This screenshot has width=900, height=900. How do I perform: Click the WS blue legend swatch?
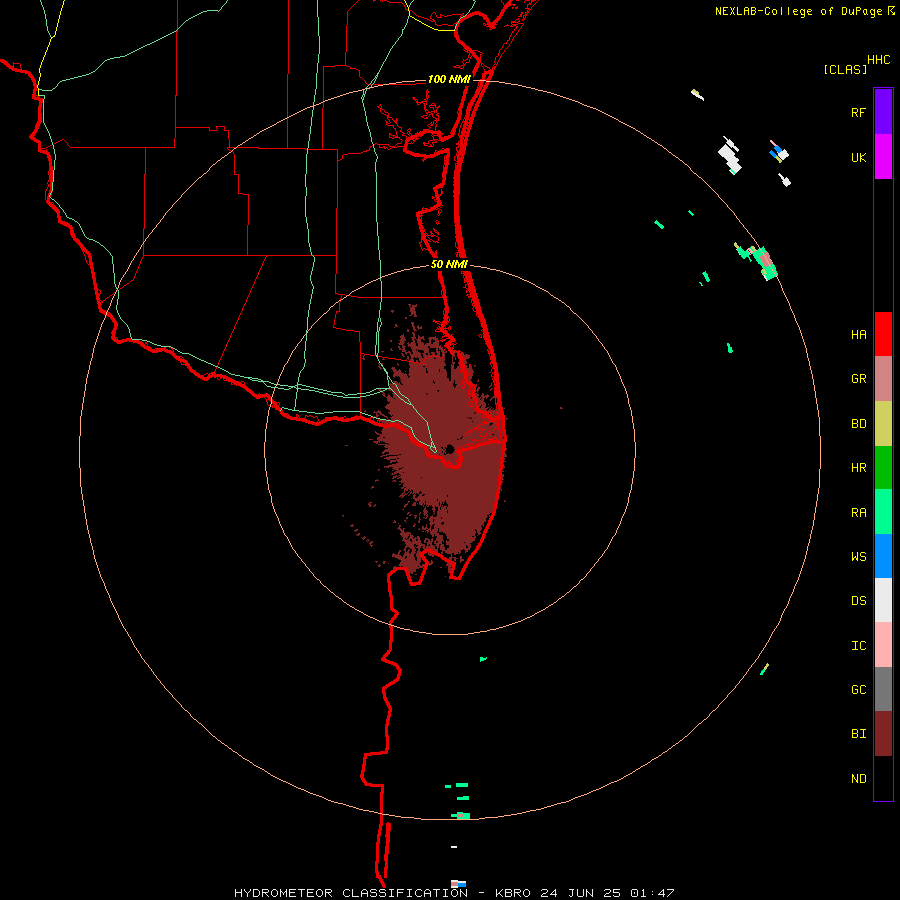pyautogui.click(x=883, y=556)
